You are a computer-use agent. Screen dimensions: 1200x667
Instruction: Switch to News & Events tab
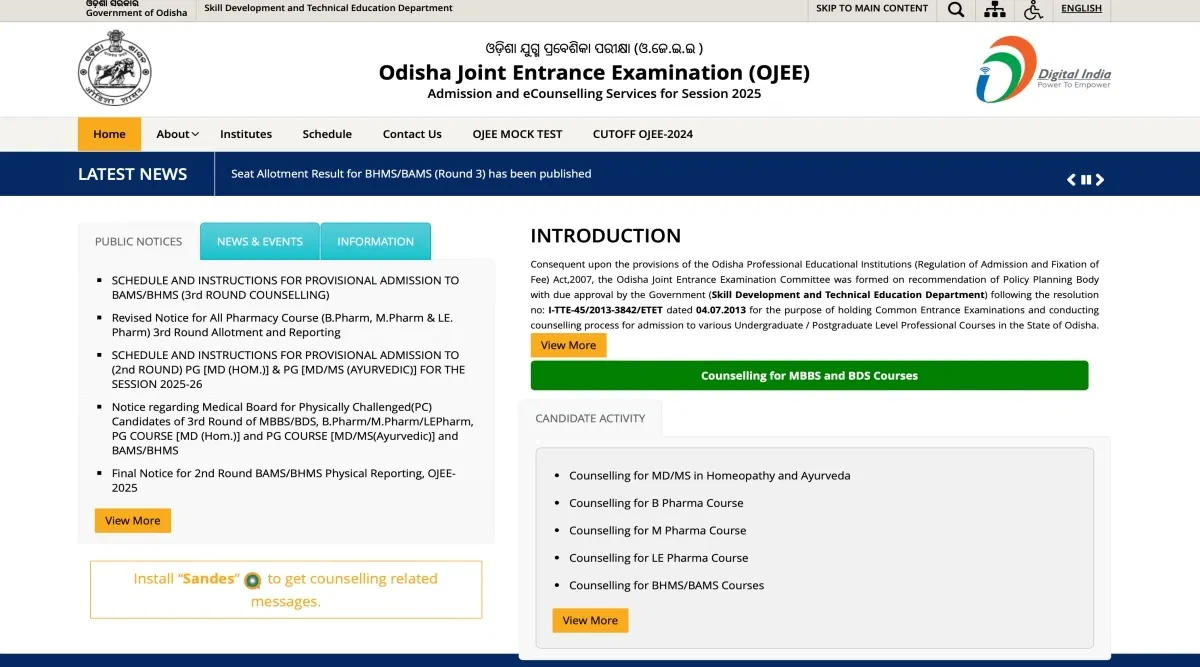click(x=259, y=241)
